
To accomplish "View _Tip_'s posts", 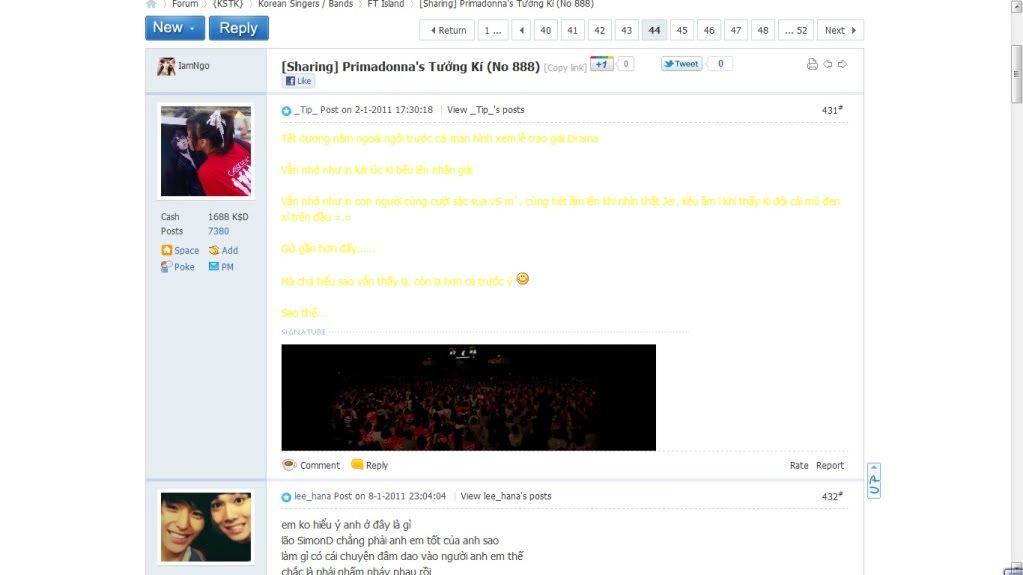I will 485,110.
